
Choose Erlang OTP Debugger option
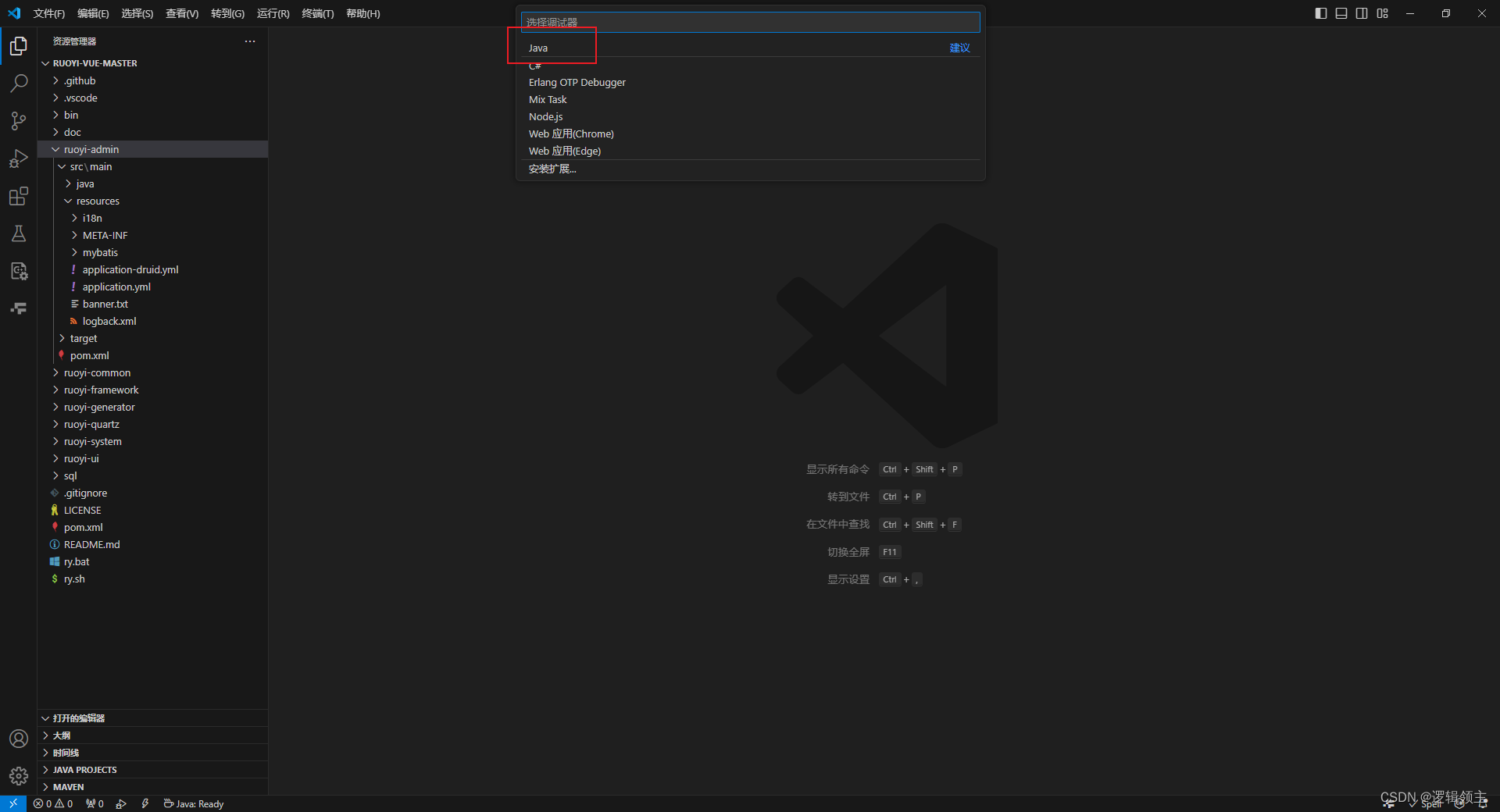click(x=750, y=82)
